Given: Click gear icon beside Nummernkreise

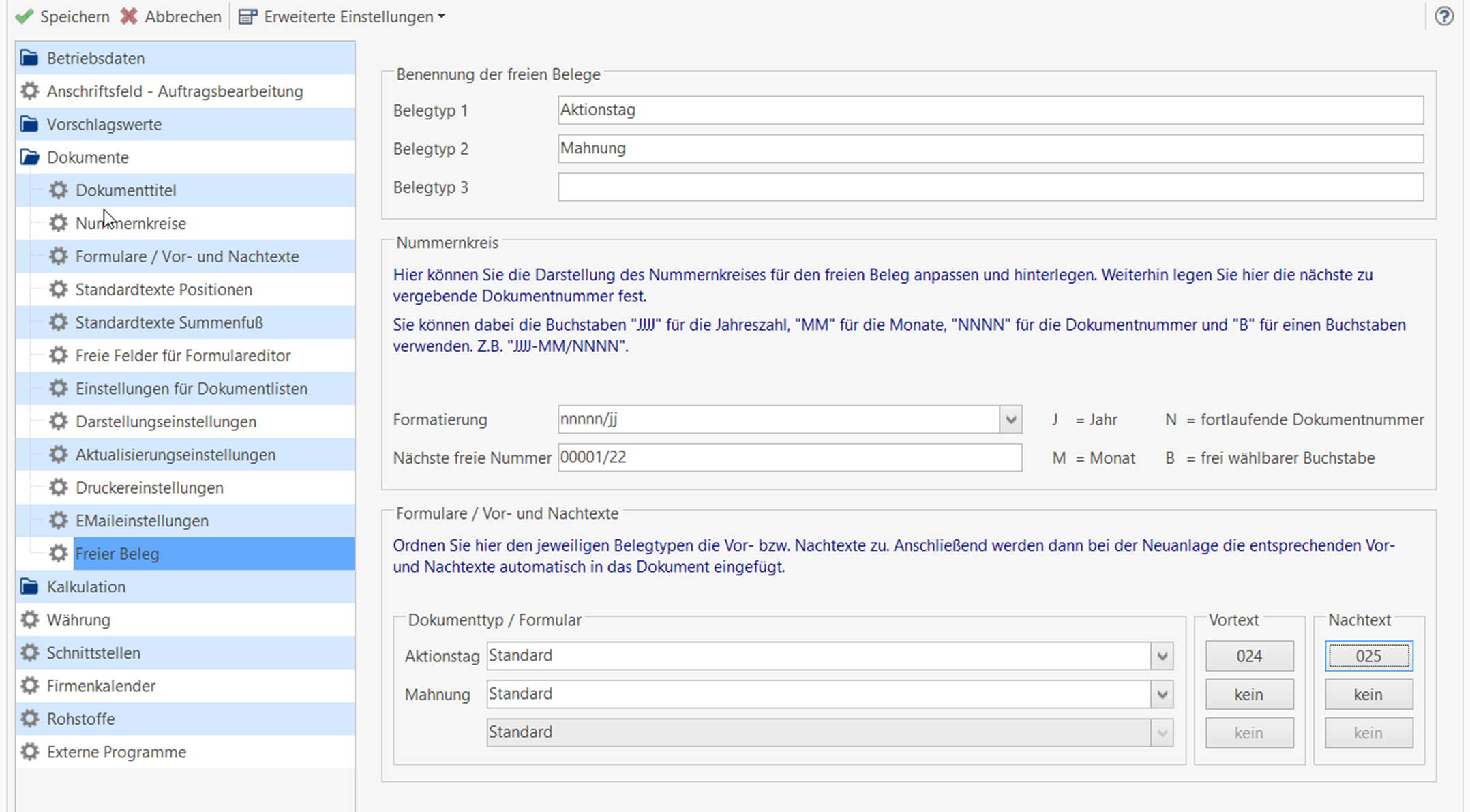Looking at the screenshot, I should pyautogui.click(x=59, y=223).
